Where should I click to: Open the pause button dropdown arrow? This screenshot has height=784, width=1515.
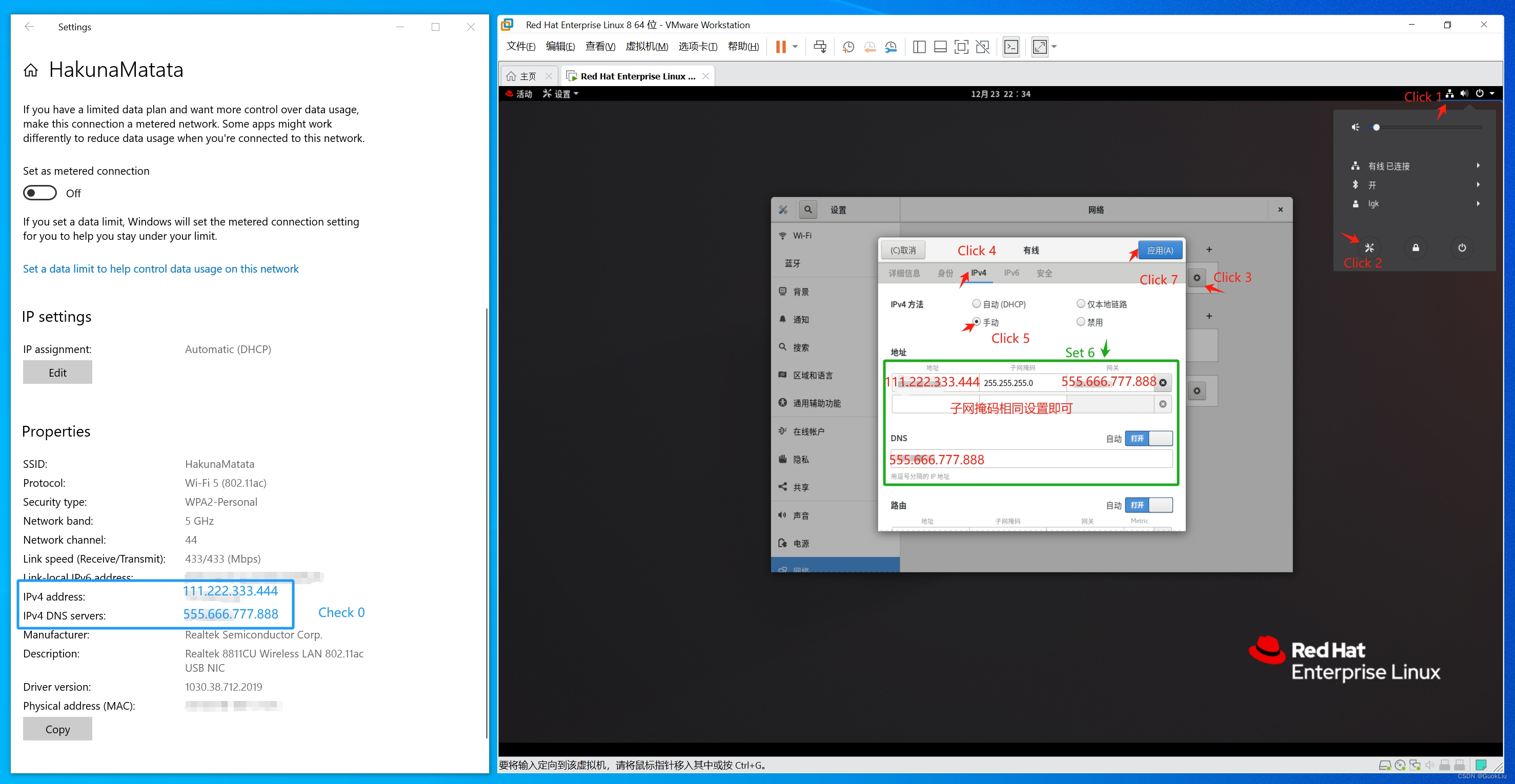coord(795,47)
